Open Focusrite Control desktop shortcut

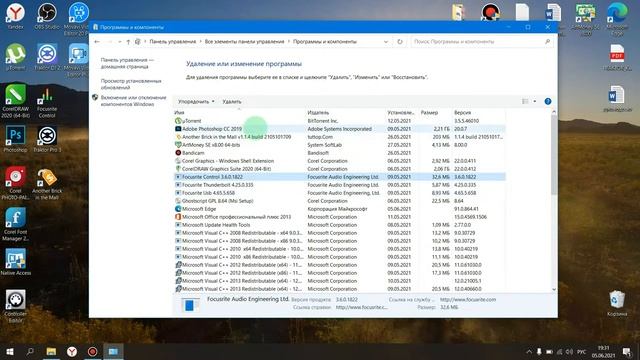(47, 102)
